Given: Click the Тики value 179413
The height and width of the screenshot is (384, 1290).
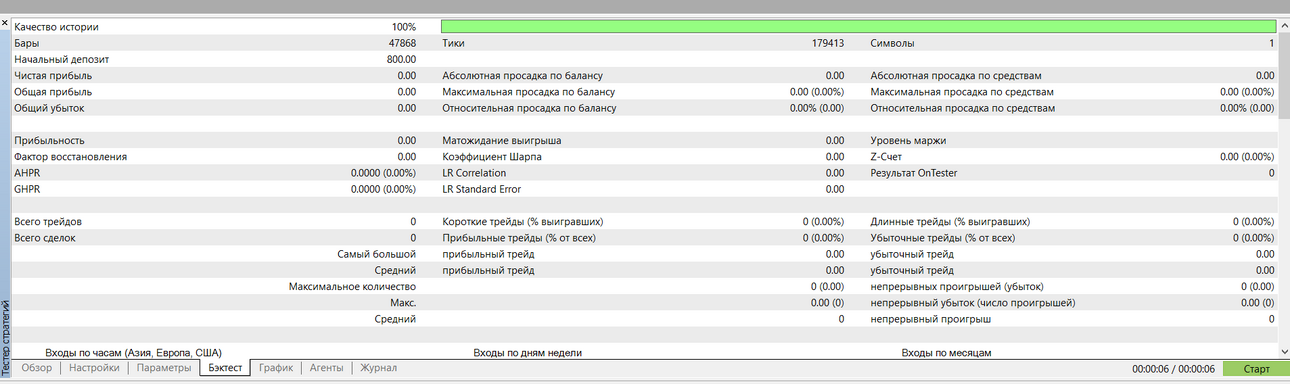Looking at the screenshot, I should [x=828, y=43].
